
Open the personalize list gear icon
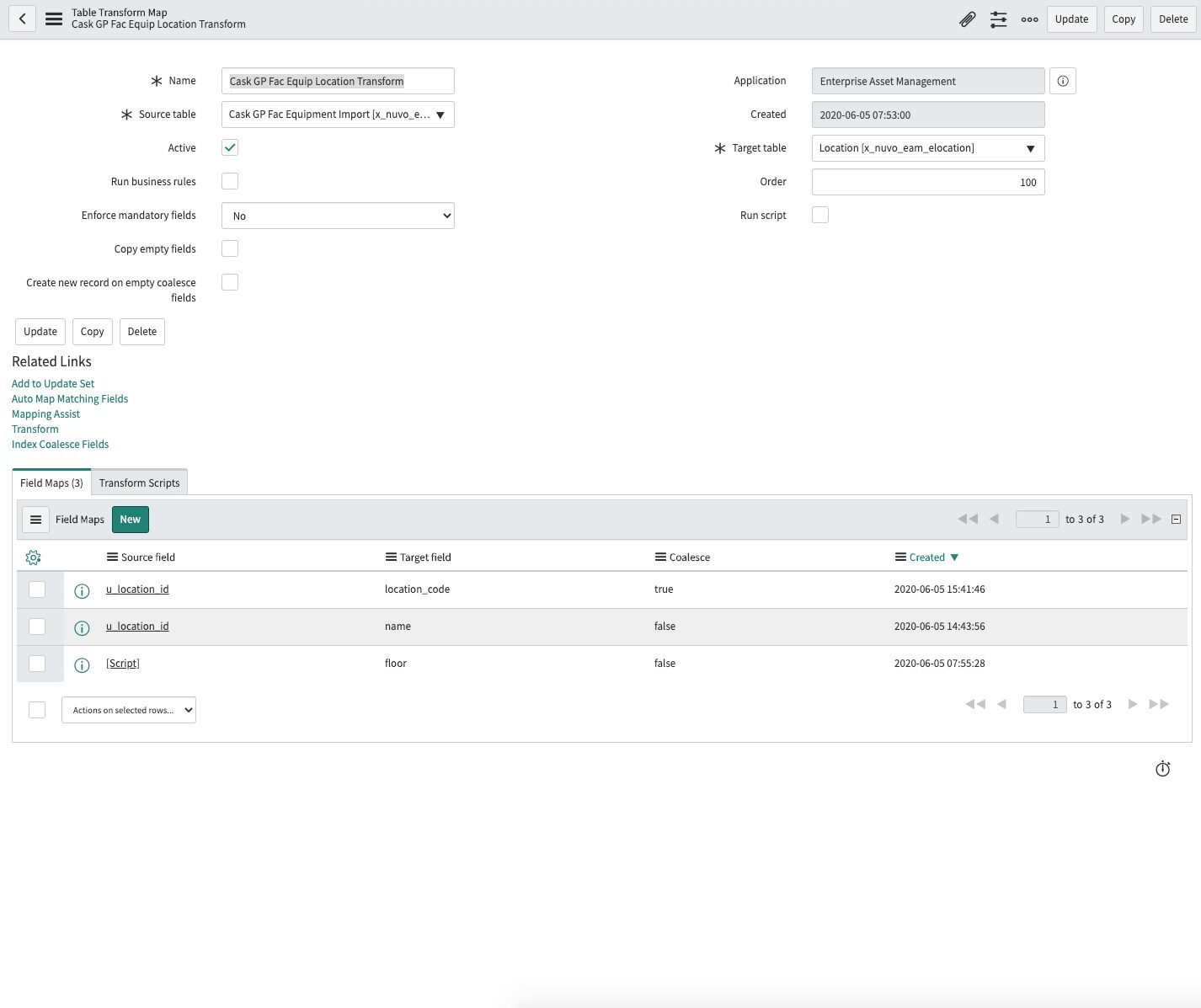tap(33, 557)
